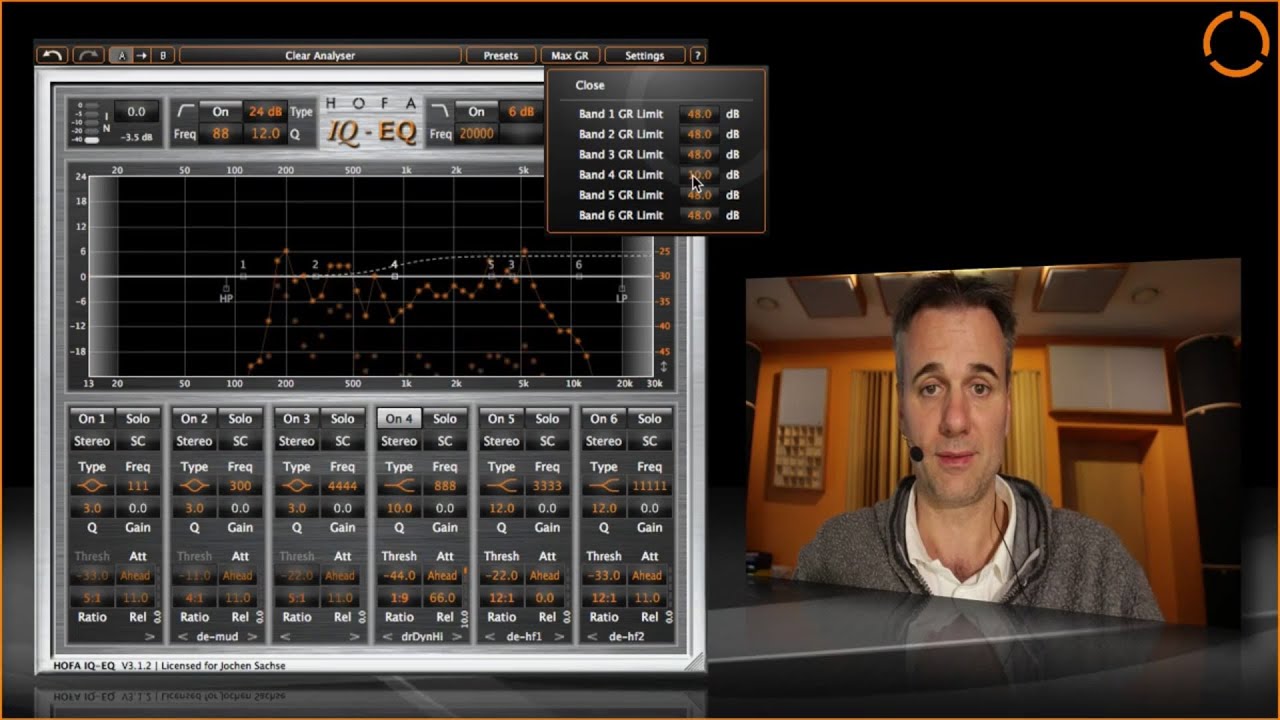The width and height of the screenshot is (1280, 720).
Task: Select band 1 node in the EQ graph
Action: 243,275
